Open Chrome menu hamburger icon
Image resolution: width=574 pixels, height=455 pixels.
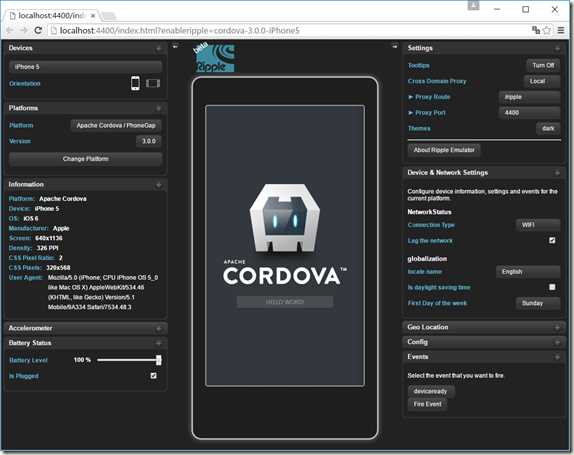click(x=560, y=30)
